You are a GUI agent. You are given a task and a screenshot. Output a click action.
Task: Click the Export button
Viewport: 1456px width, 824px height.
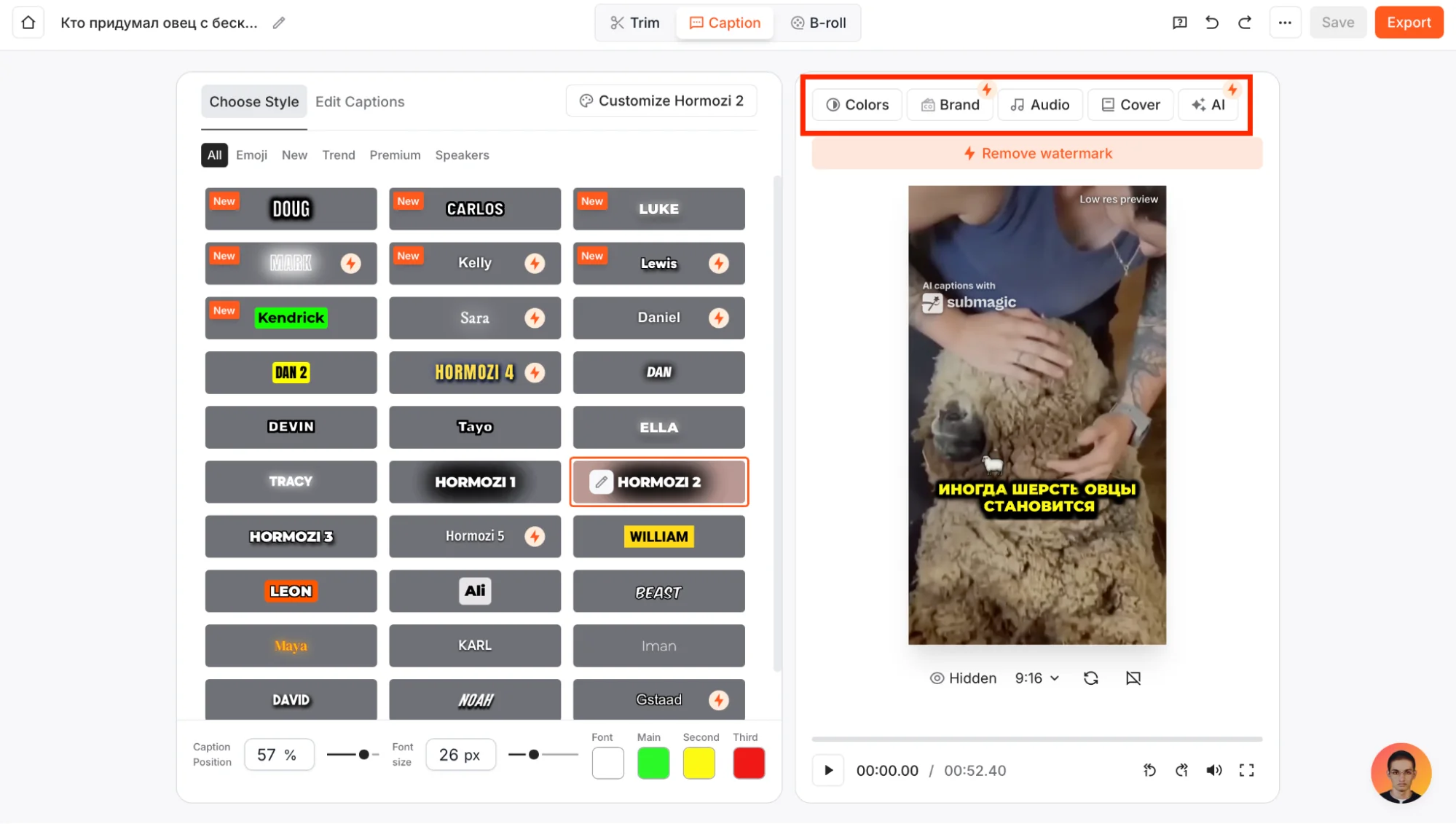click(1409, 23)
